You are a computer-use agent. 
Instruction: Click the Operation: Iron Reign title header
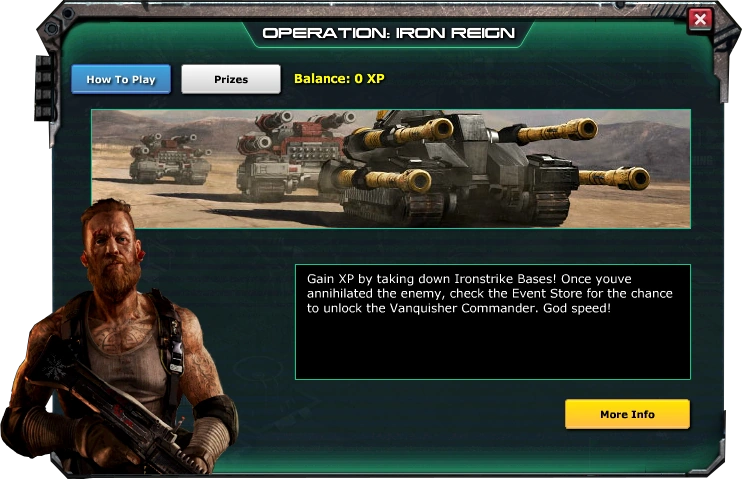pyautogui.click(x=389, y=33)
